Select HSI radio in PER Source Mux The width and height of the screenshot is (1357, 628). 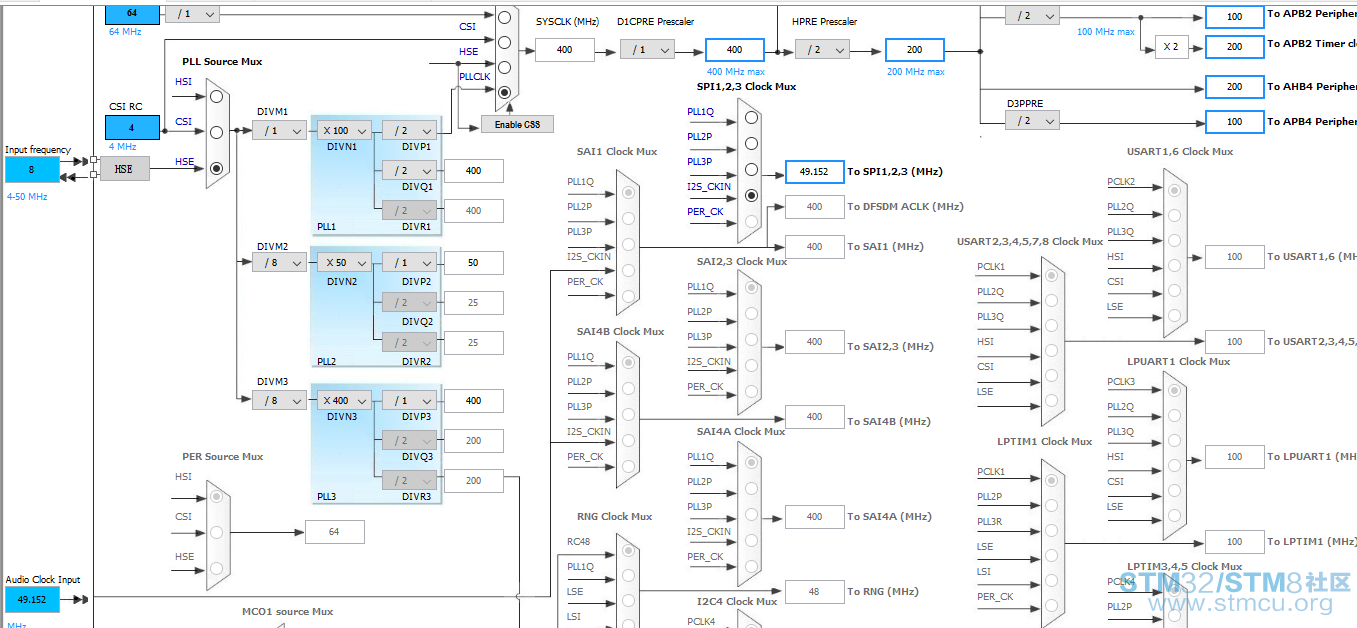(216, 496)
